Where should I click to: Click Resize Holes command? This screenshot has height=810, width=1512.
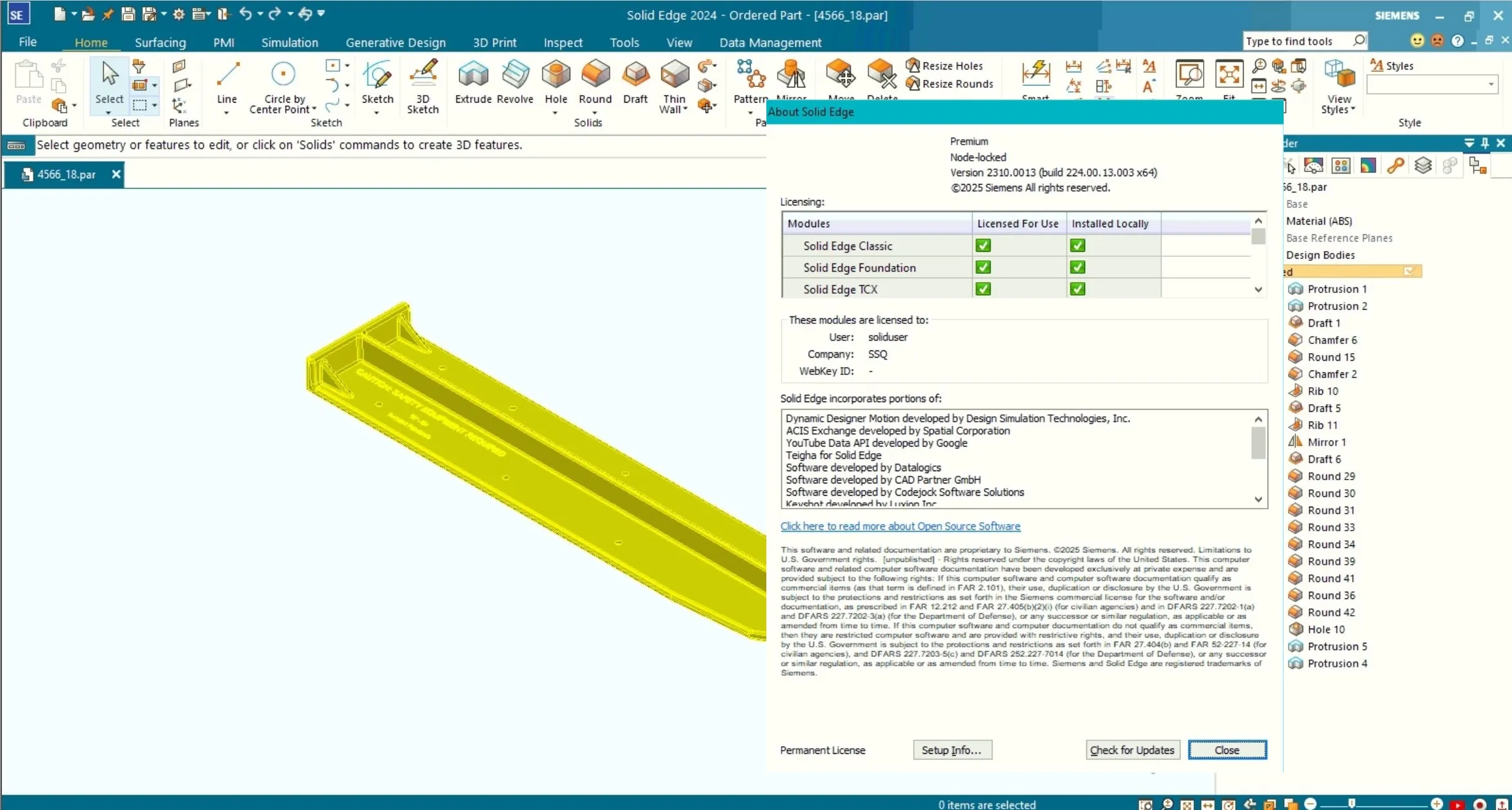click(944, 65)
